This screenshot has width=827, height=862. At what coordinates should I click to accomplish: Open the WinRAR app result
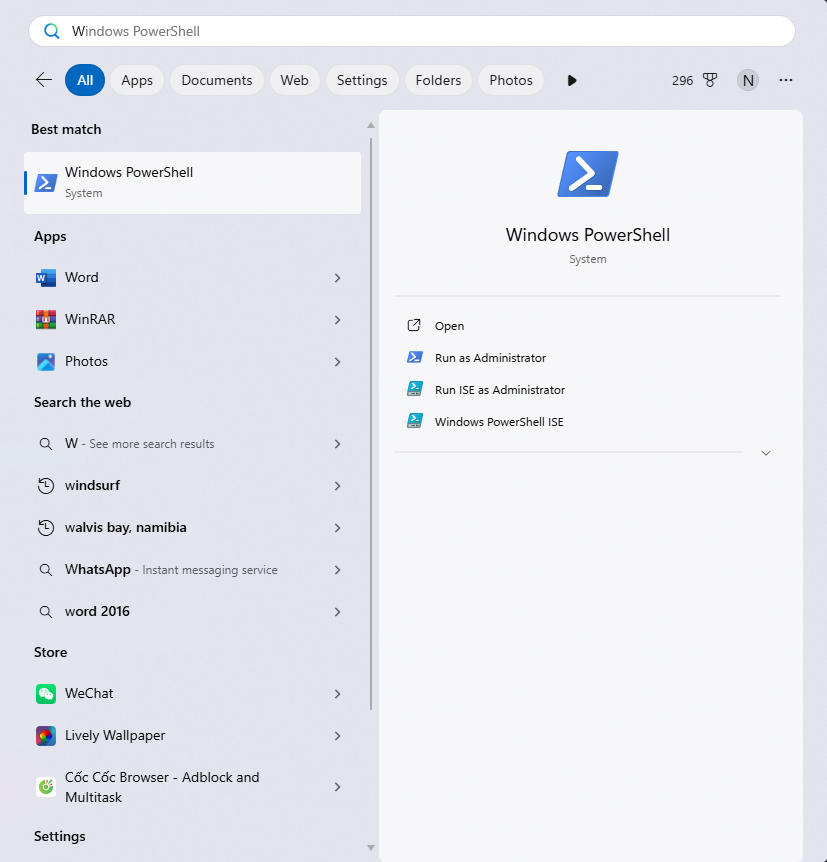point(192,319)
